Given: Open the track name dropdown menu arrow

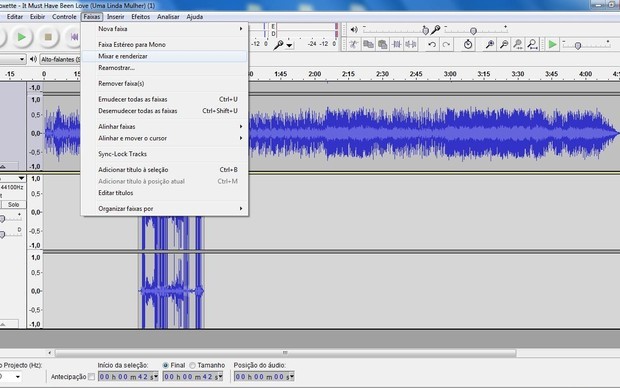Looking at the screenshot, I should tap(21, 178).
